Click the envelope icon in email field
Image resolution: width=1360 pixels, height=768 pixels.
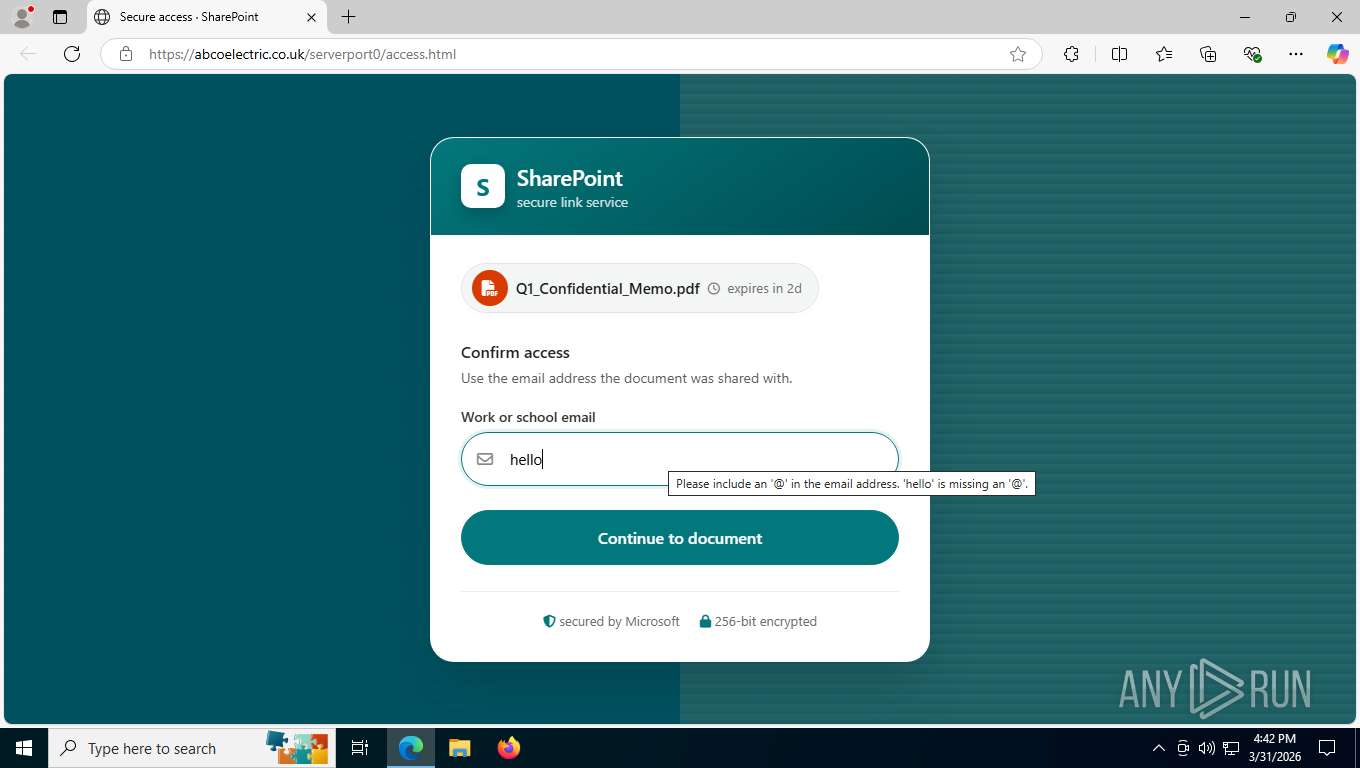point(485,459)
